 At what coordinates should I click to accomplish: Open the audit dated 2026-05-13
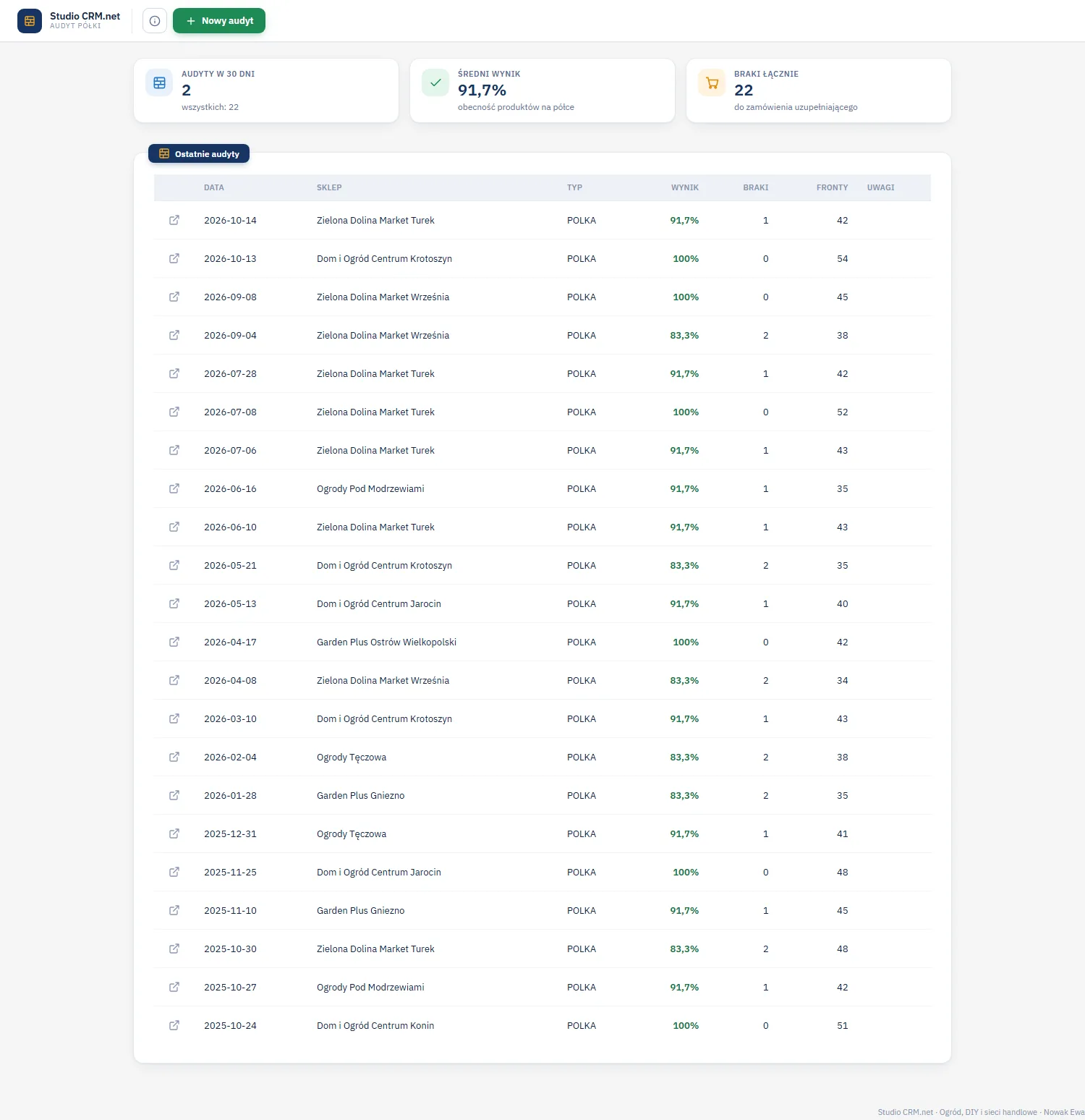[x=174, y=603]
